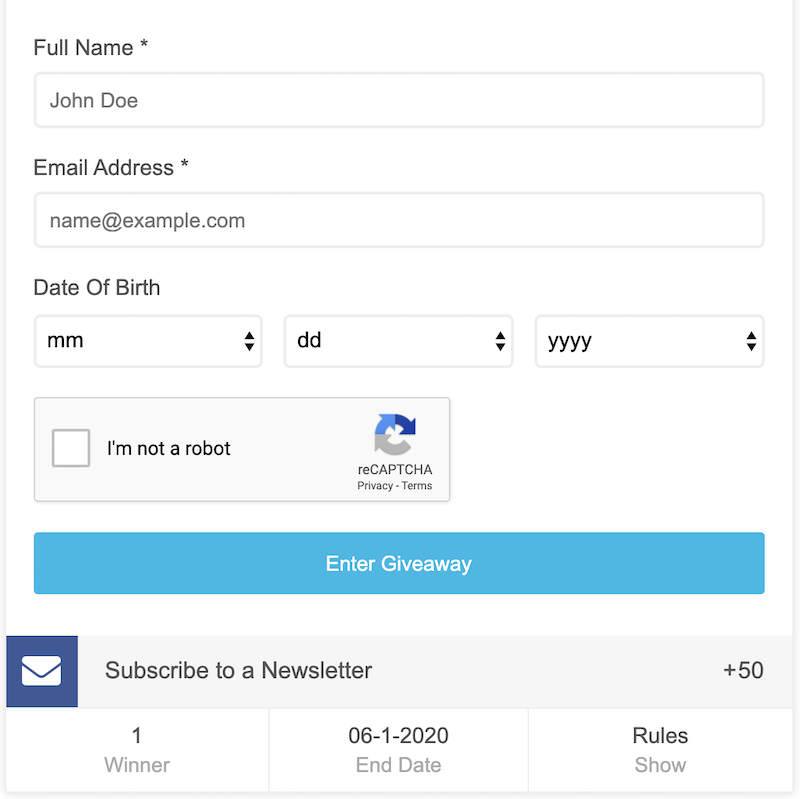This screenshot has height=799, width=800.
Task: Open the year (yyyy) dropdown
Action: tap(649, 341)
